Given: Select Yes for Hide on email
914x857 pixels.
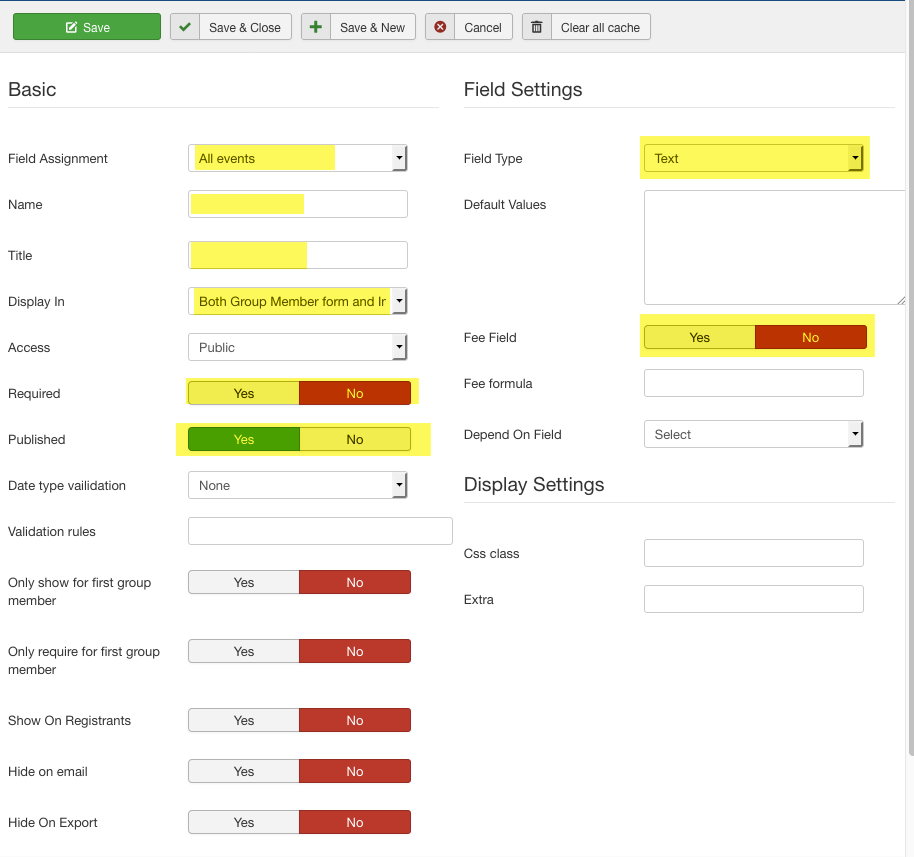Looking at the screenshot, I should click(244, 771).
